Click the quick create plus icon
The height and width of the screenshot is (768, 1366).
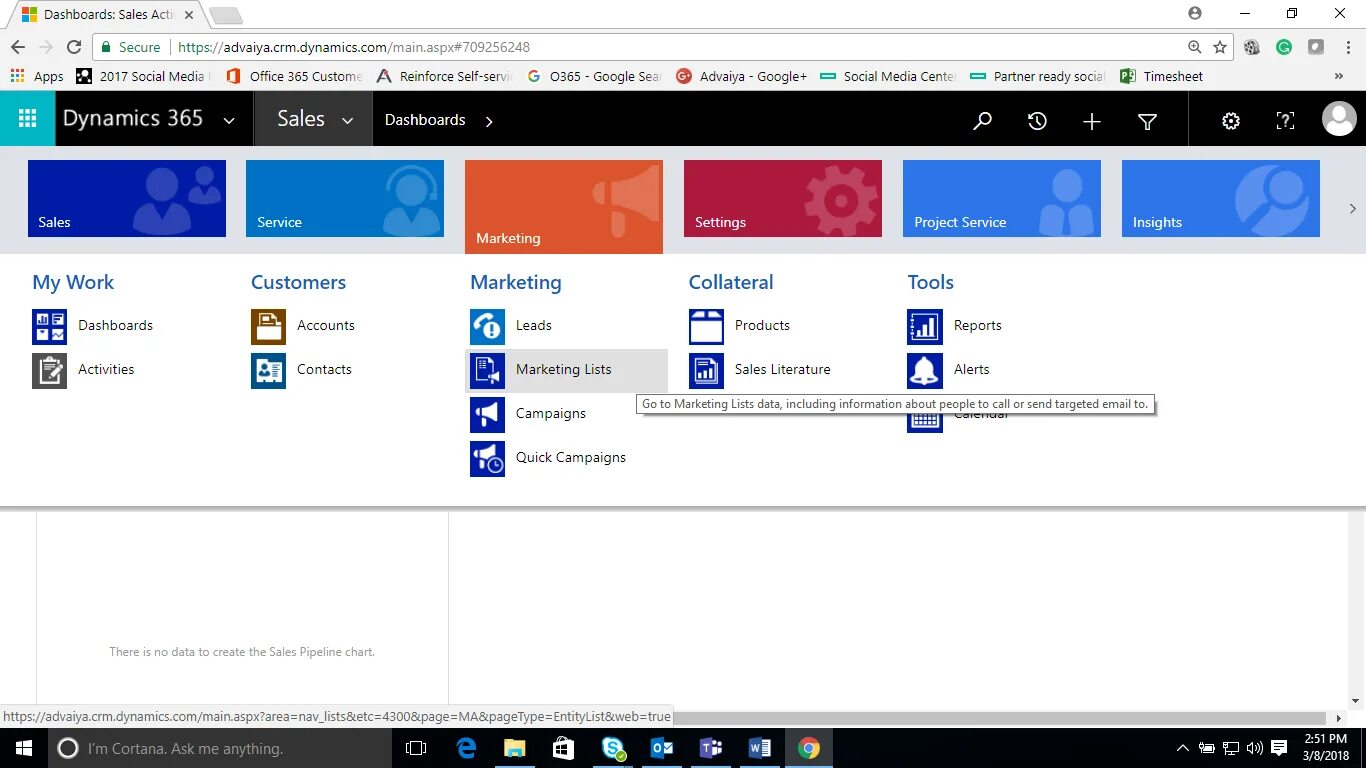point(1092,121)
